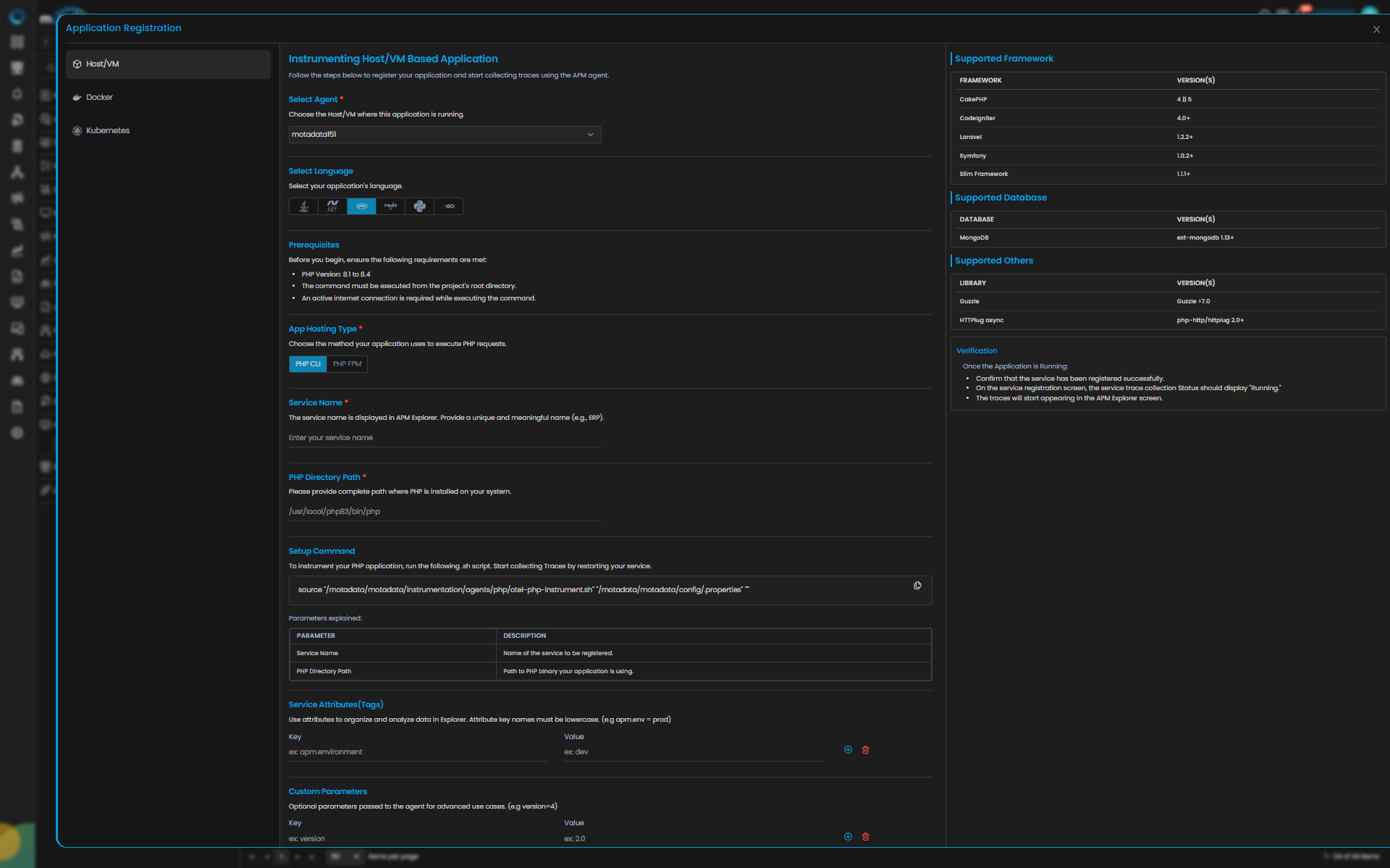The width and height of the screenshot is (1390, 868).
Task: Select the .NET language icon
Action: [x=332, y=206]
